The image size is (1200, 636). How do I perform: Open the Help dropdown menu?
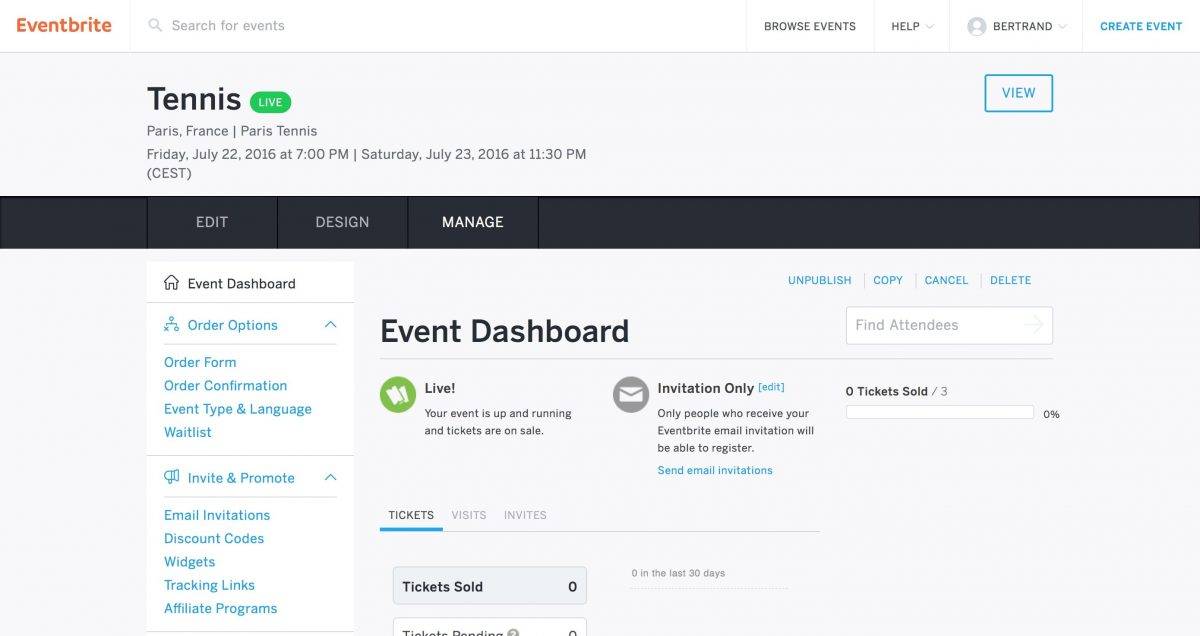coord(911,27)
